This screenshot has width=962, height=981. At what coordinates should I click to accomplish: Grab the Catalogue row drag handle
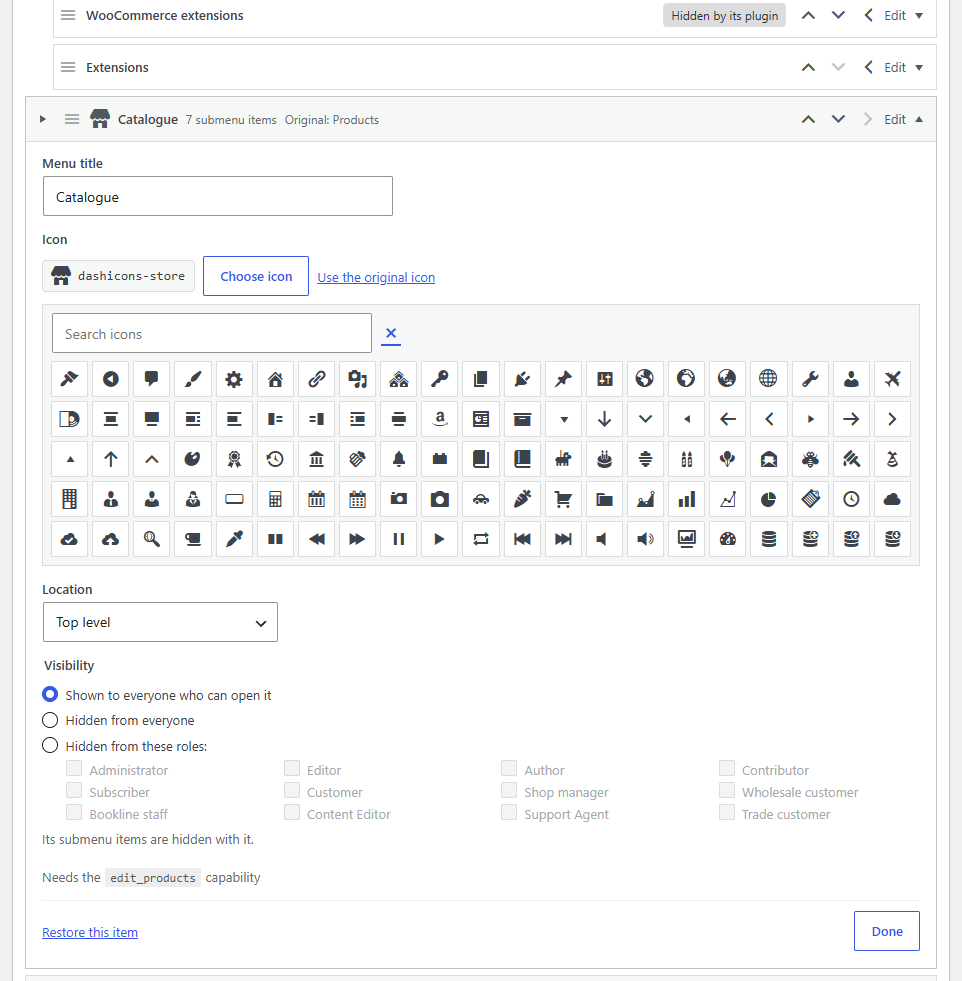[x=72, y=119]
